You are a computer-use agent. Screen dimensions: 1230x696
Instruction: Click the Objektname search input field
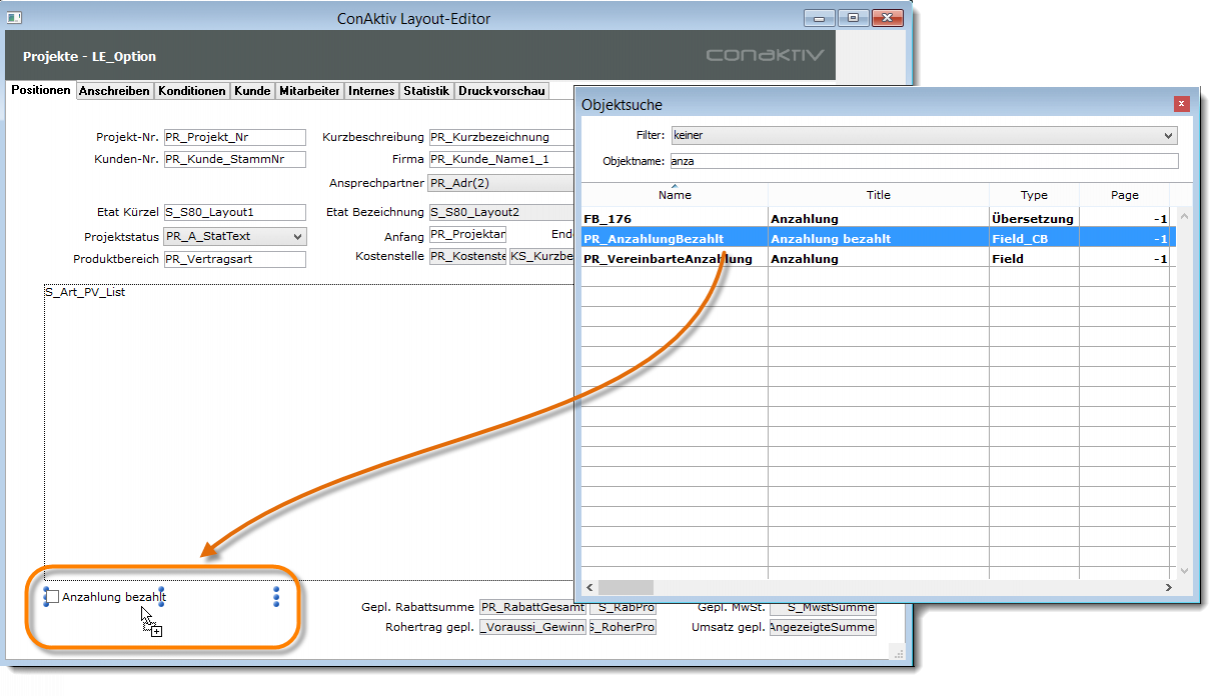pos(922,161)
